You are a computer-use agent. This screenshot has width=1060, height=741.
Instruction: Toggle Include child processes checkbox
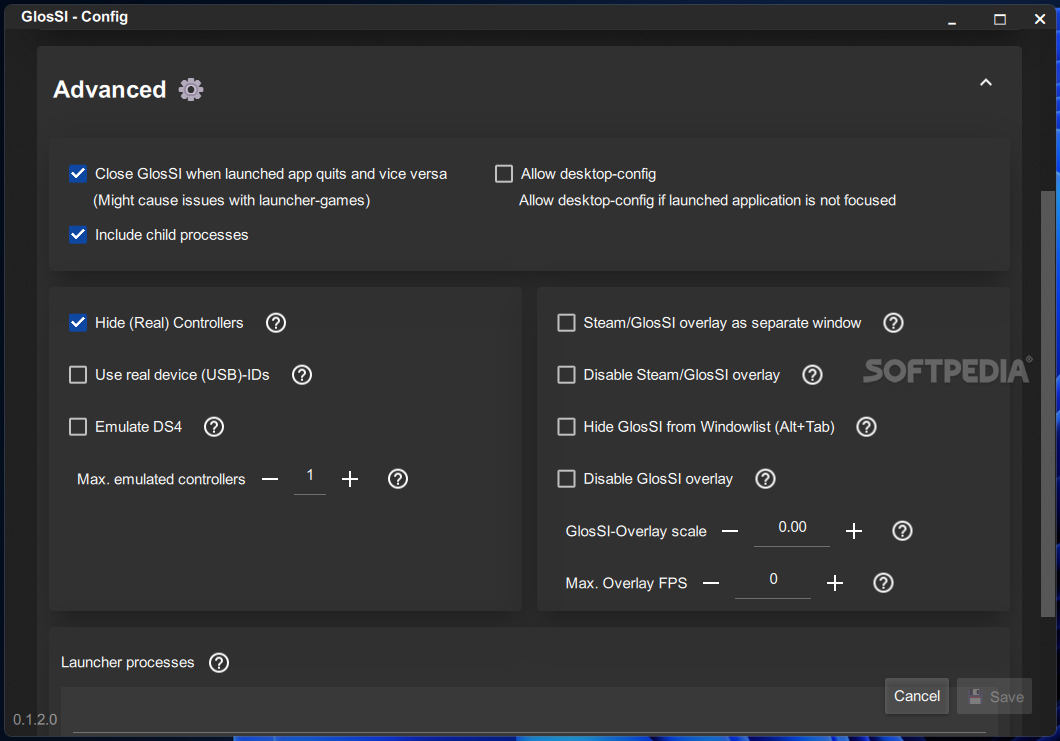click(78, 235)
